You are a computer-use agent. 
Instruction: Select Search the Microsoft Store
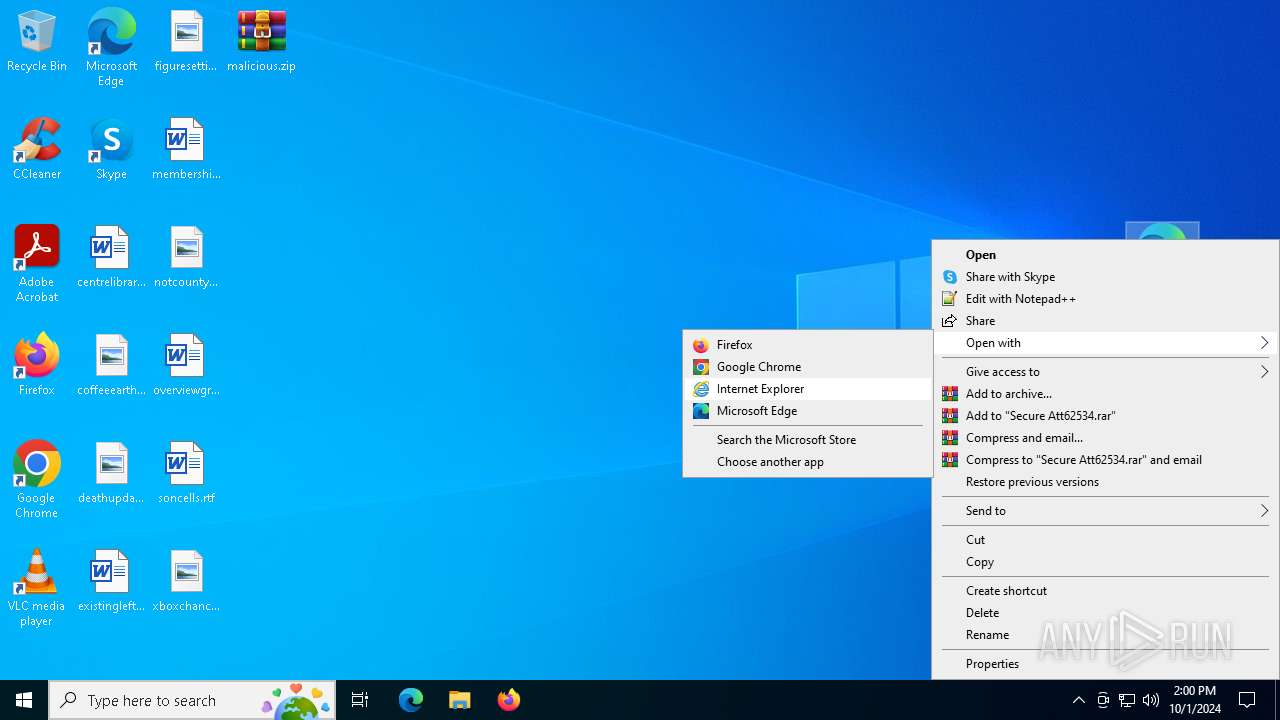pos(808,440)
